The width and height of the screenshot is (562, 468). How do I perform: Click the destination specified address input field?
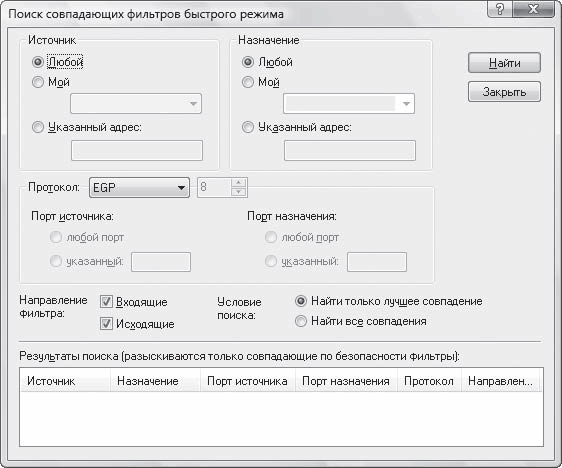(x=350, y=151)
